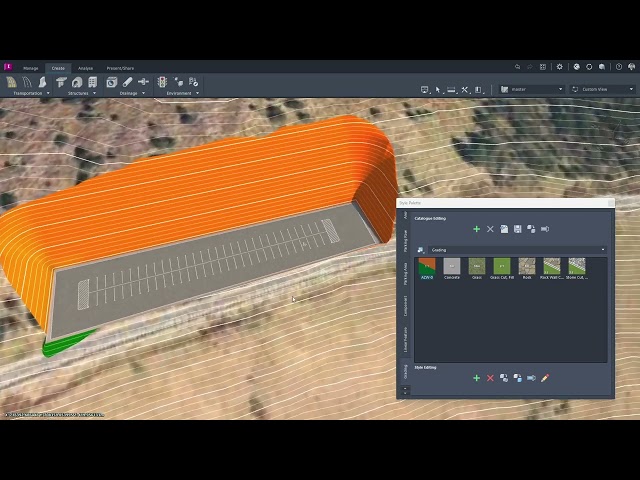Open the Analyze tab
This screenshot has width=640, height=480.
(x=85, y=68)
